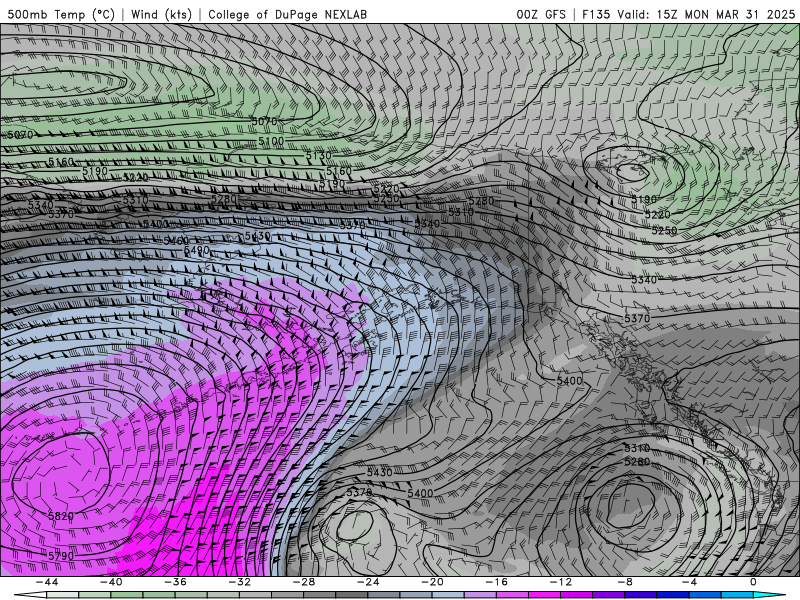Select the 5820 height contour label
Viewport: 800px width, 600px height.
61,516
